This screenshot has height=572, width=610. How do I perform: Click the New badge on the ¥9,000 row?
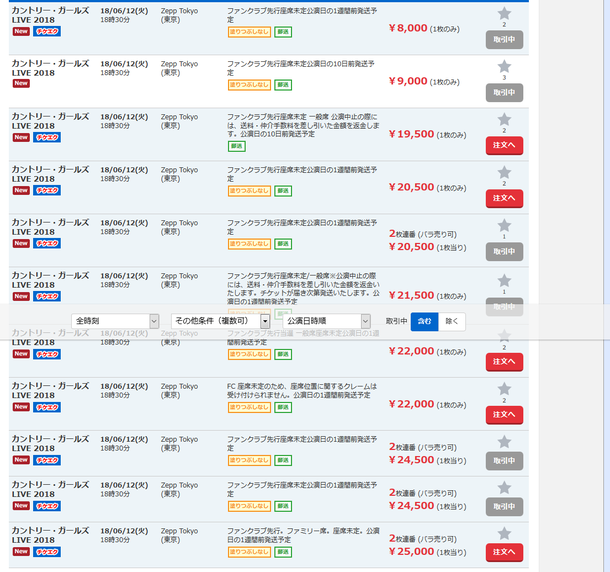coord(21,83)
